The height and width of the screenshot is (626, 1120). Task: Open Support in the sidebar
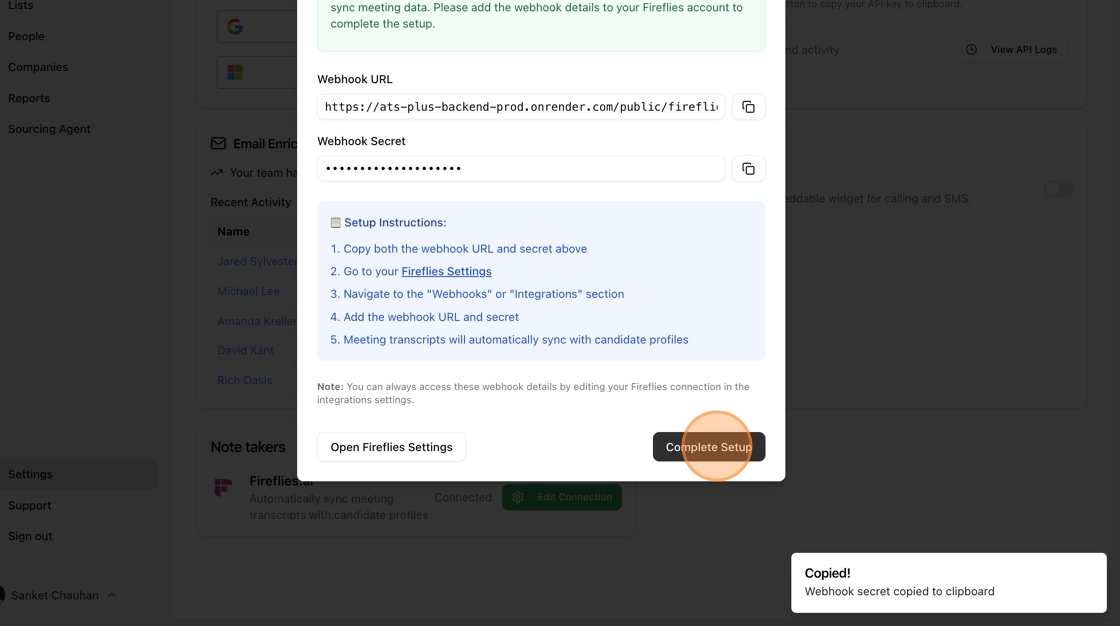tap(29, 505)
